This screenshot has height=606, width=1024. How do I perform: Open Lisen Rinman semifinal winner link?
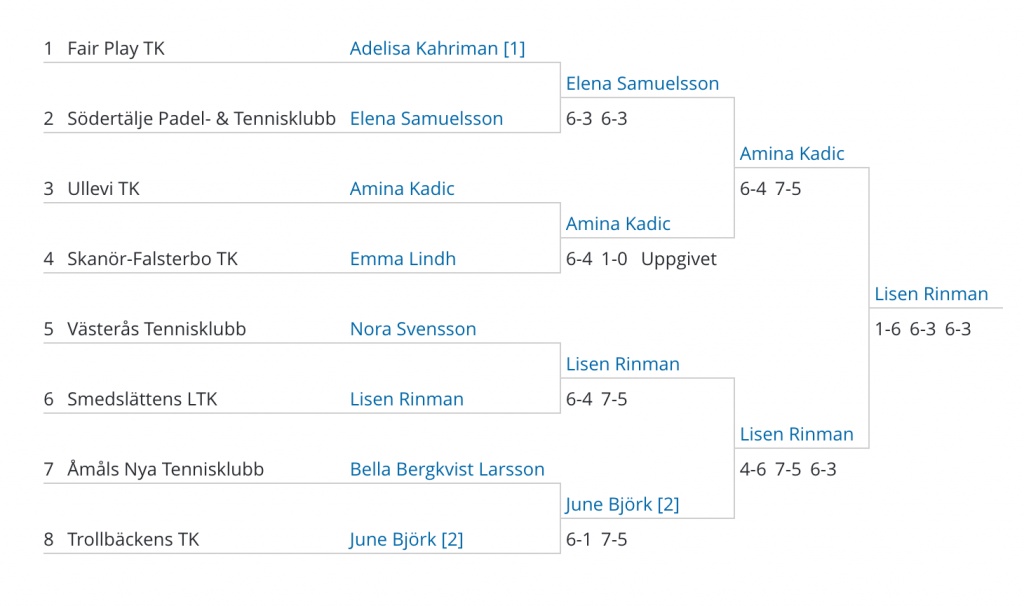pyautogui.click(x=796, y=434)
